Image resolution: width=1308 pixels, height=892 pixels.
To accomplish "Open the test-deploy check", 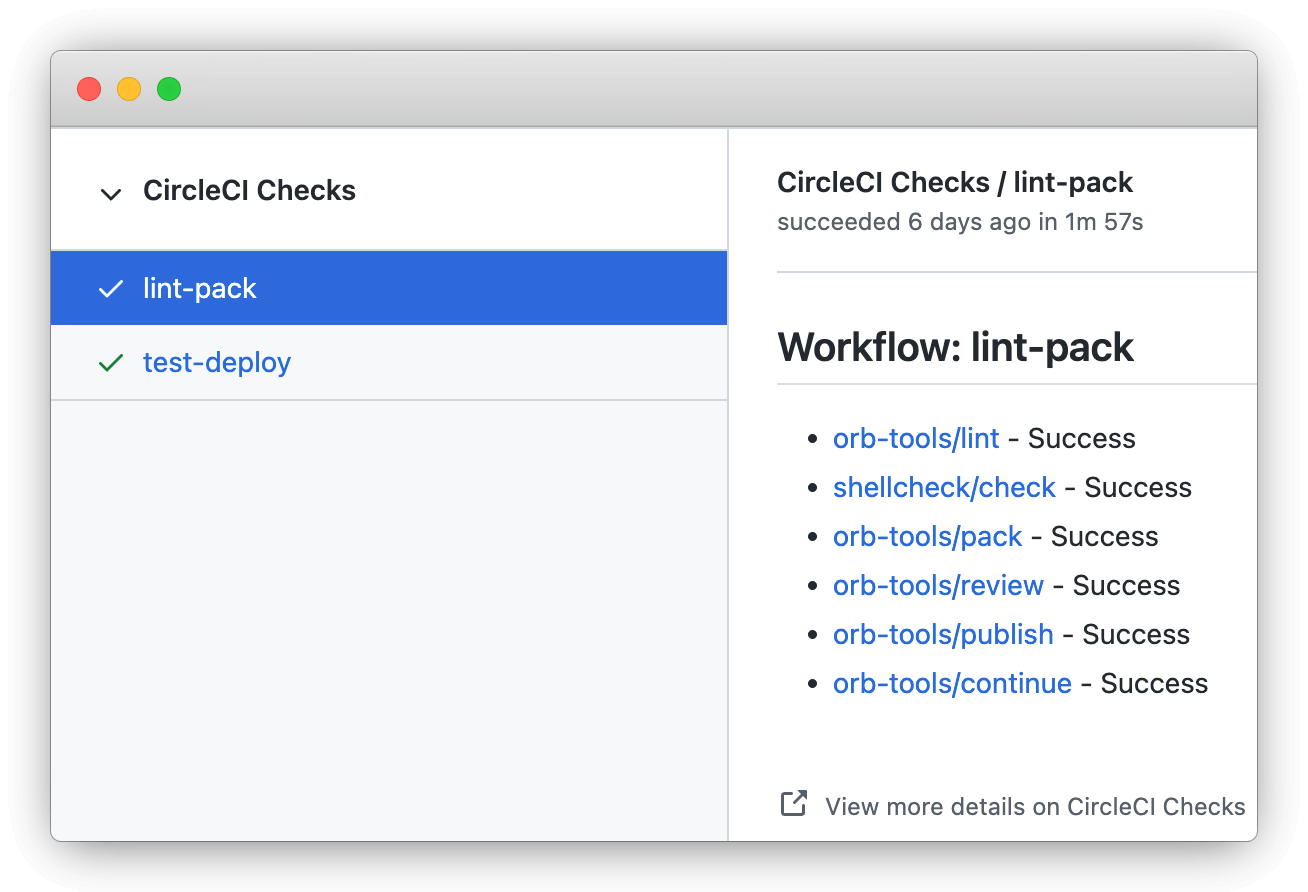I will (217, 362).
